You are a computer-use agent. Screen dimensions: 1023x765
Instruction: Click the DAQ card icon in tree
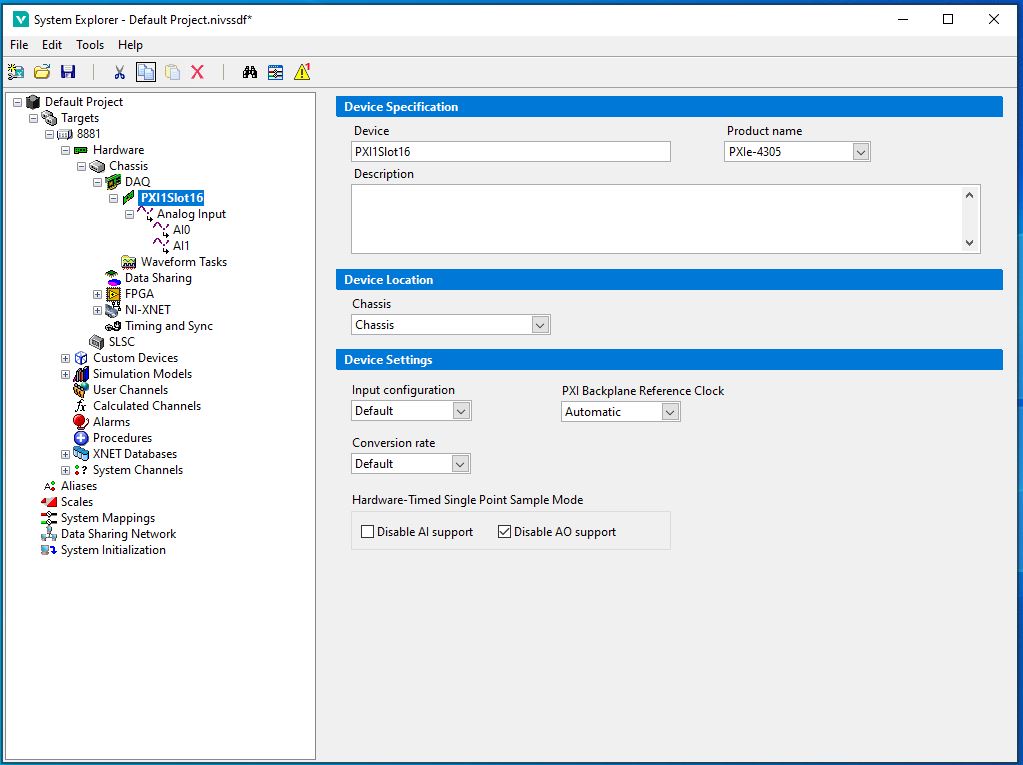tap(114, 181)
